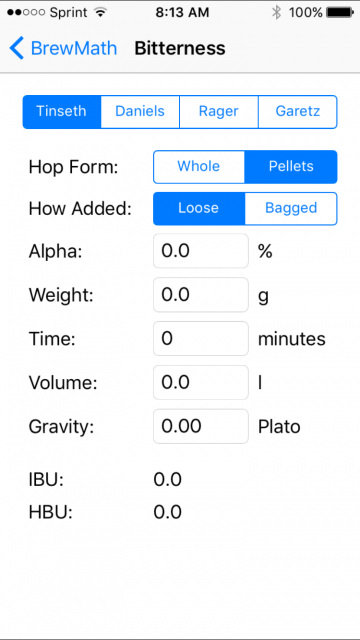Select Bagged for How Added

click(x=291, y=209)
